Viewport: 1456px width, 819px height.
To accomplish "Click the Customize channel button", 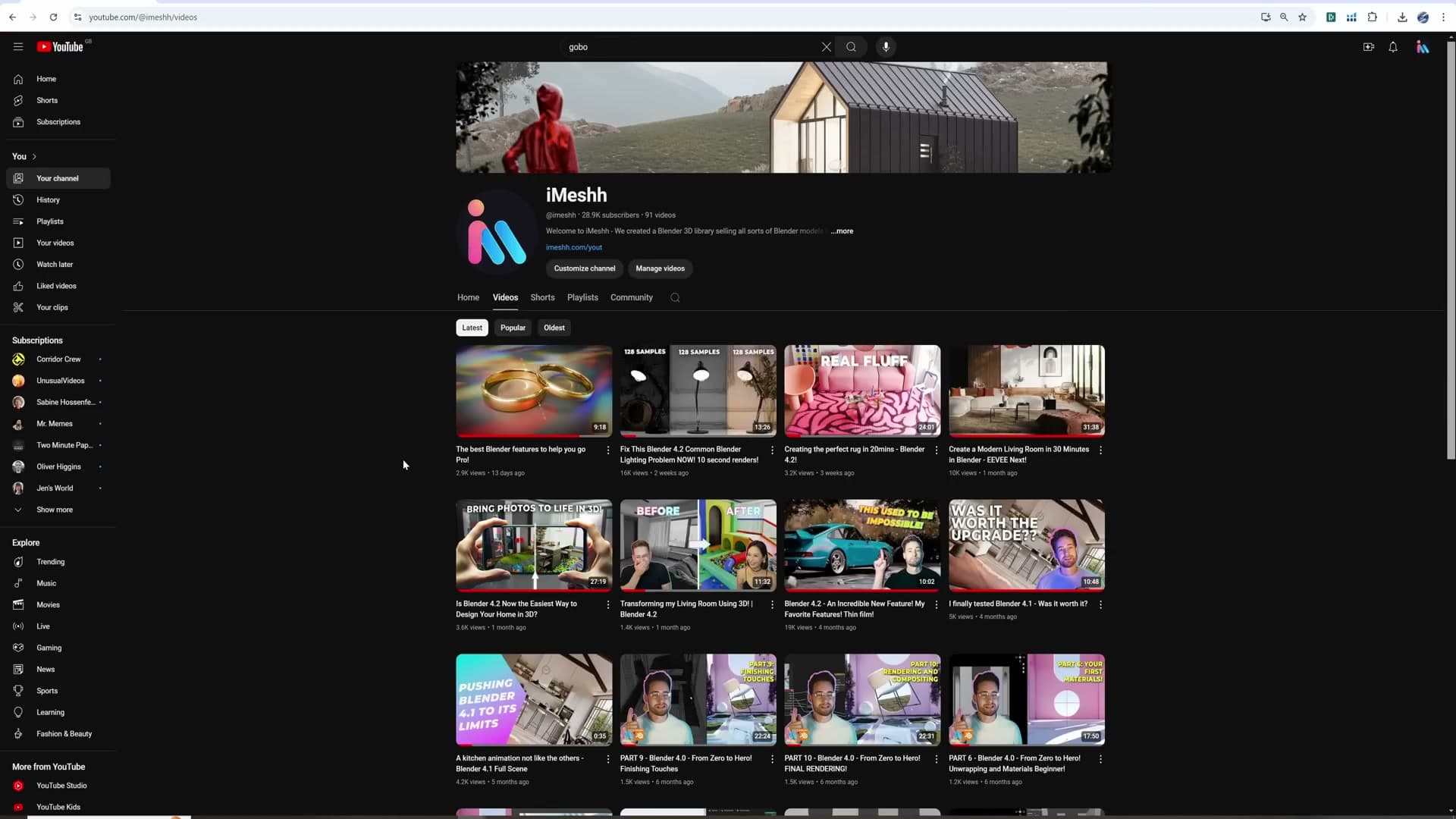I will pos(585,268).
